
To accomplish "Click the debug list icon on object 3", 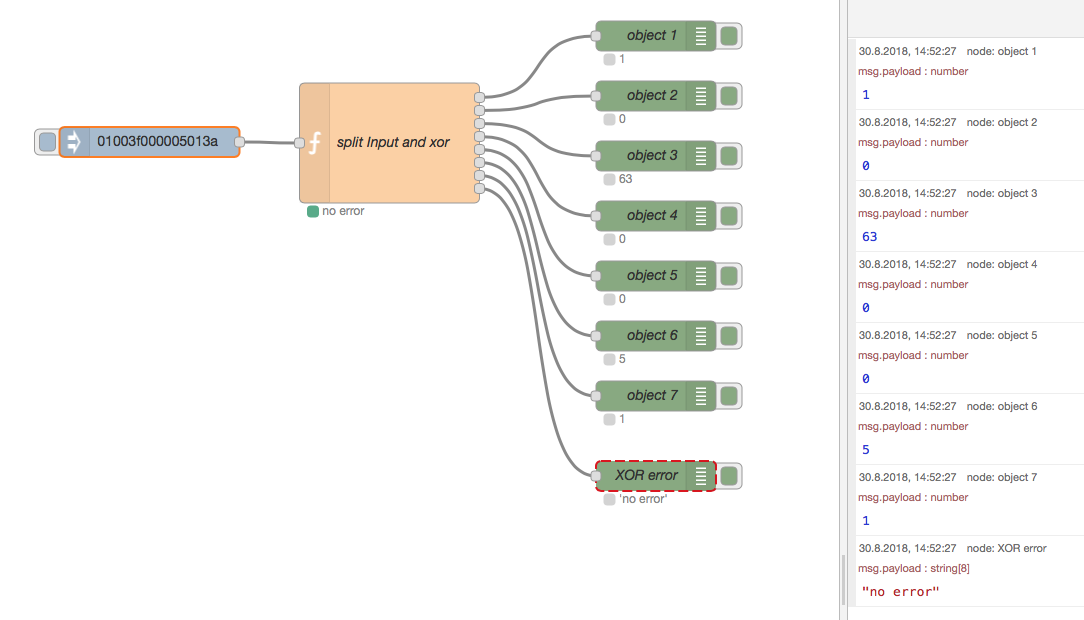I will (x=701, y=156).
